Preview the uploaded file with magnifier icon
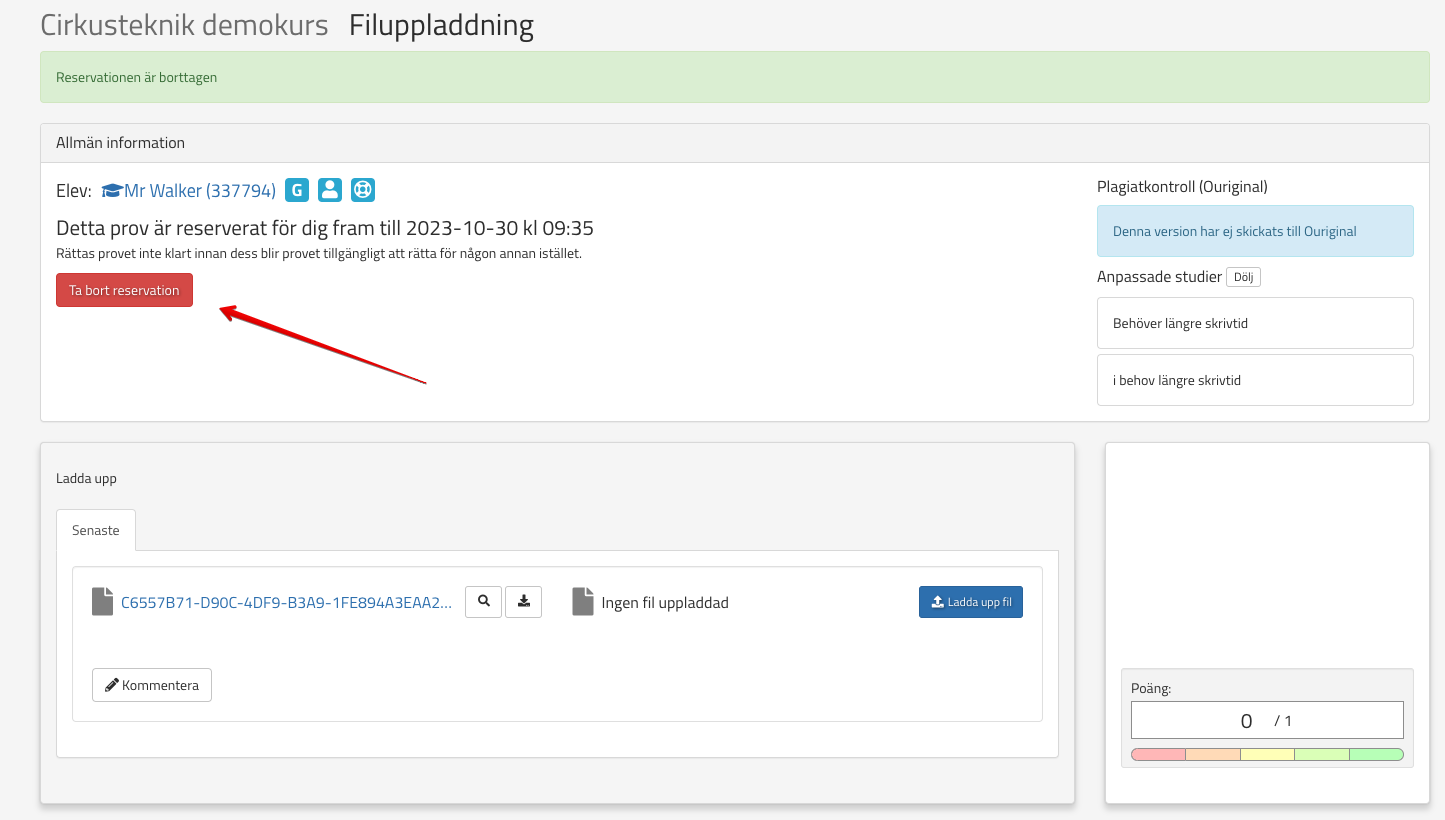This screenshot has height=820, width=1445. tap(484, 602)
